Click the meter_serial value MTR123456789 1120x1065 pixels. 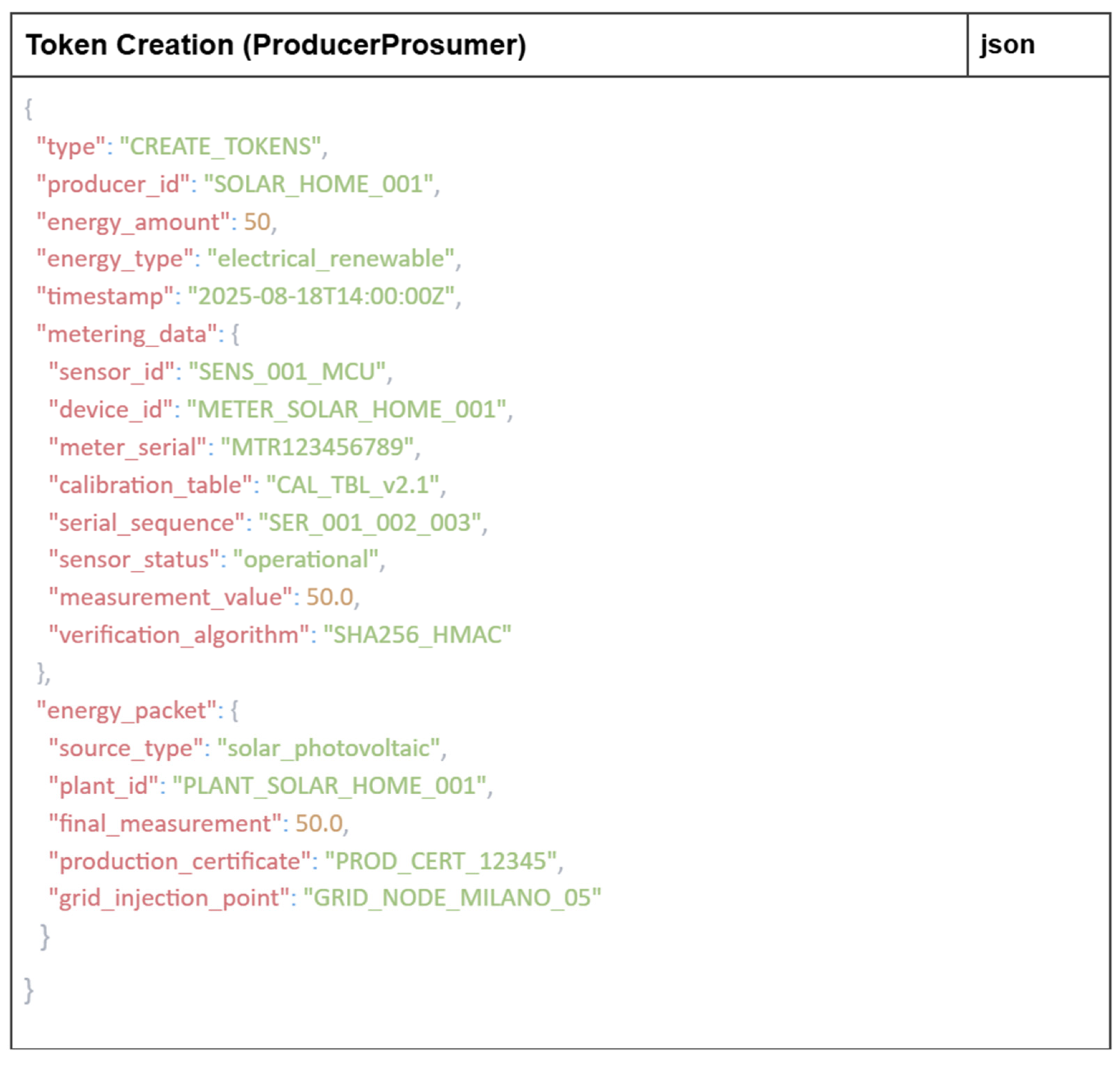(x=316, y=447)
